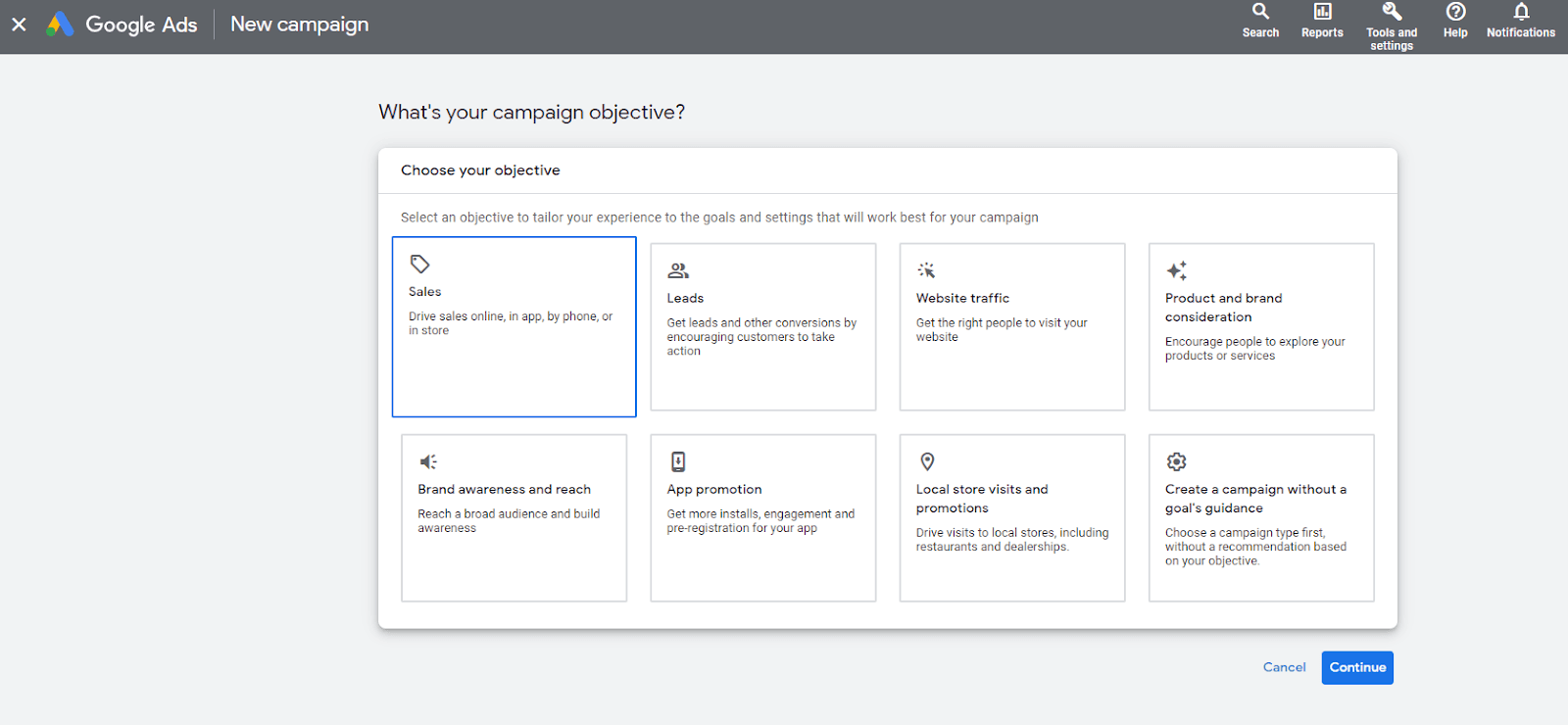The width and height of the screenshot is (1568, 725).
Task: Close the new campaign with X icon
Action: coord(19,24)
